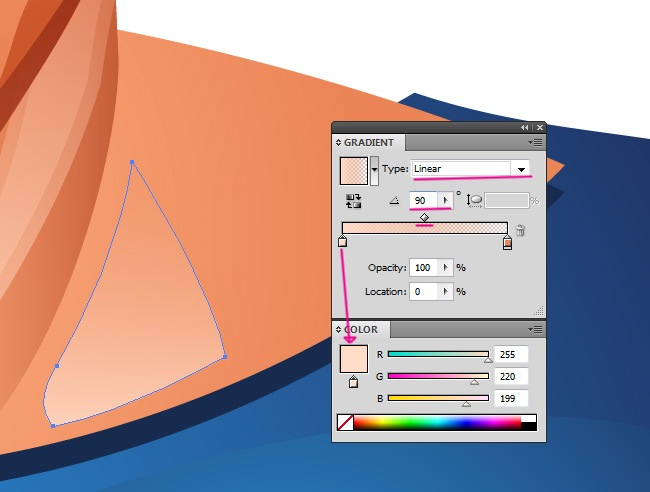This screenshot has height=492, width=650.
Task: Open the angle value dropdown arrow
Action: [x=445, y=201]
